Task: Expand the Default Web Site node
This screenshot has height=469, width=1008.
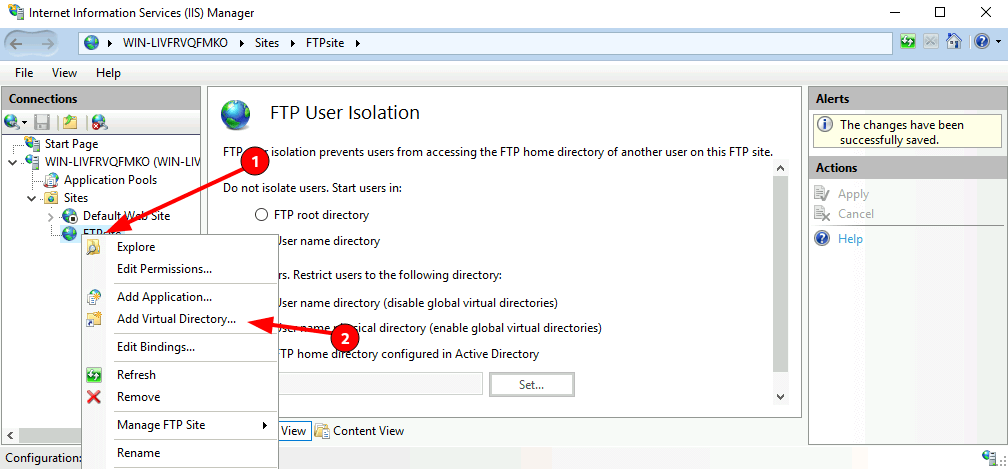Action: click(x=51, y=216)
